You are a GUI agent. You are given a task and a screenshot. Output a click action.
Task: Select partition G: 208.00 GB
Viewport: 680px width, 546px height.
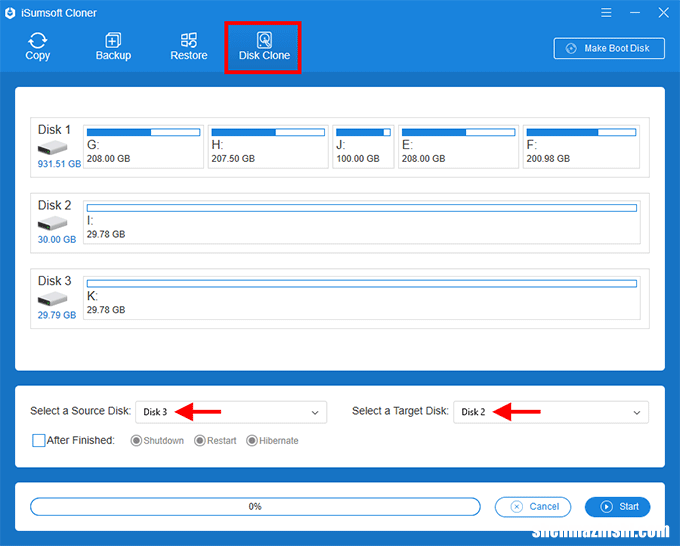pyautogui.click(x=143, y=147)
